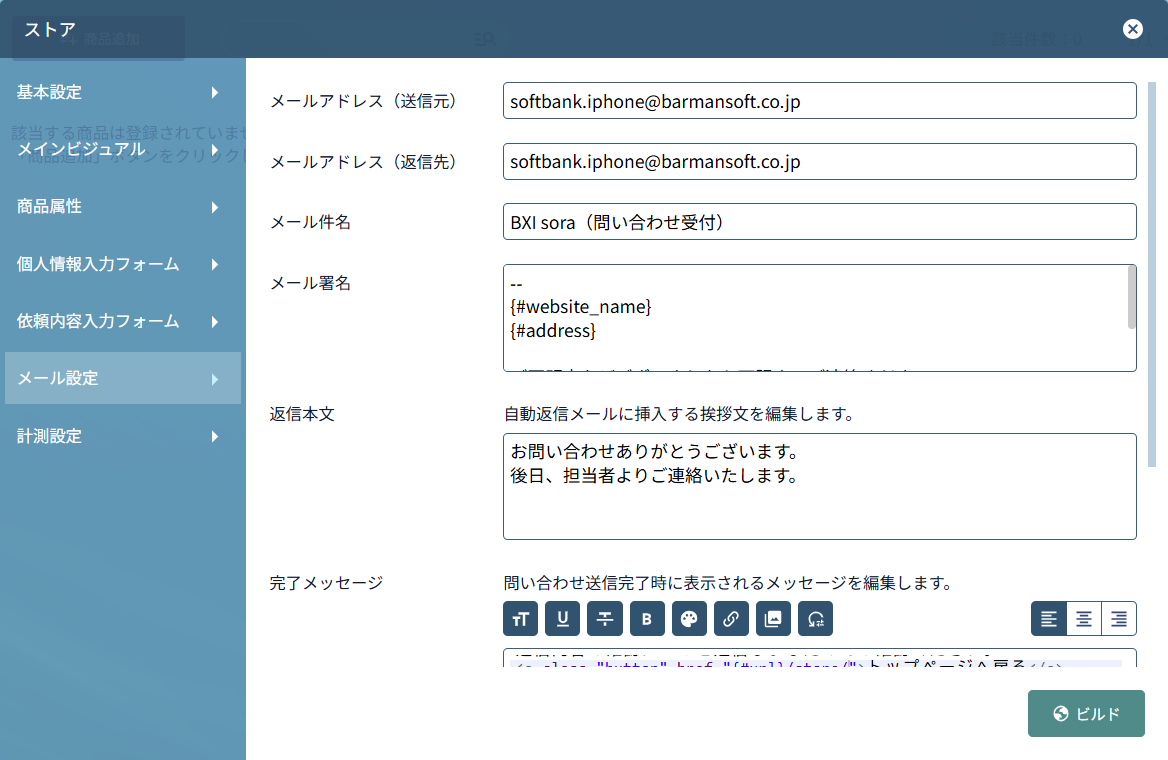1168x760 pixels.
Task: Insert an image with the picture icon
Action: click(773, 618)
